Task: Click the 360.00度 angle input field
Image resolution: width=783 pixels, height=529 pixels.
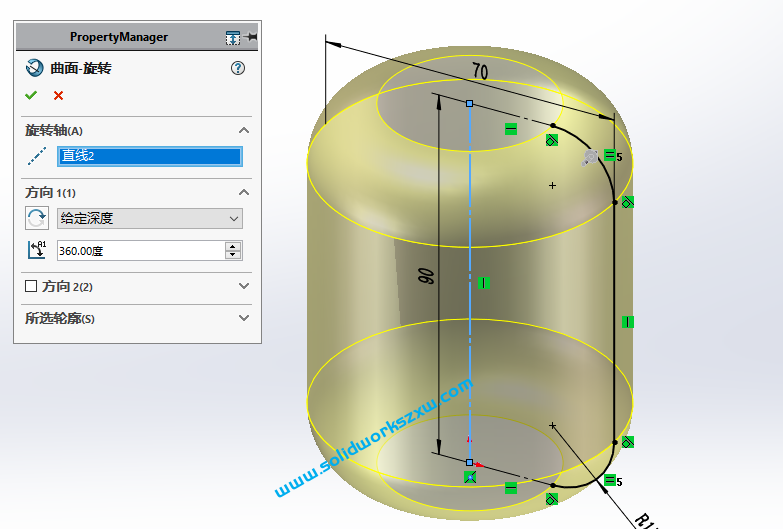Action: coord(141,251)
